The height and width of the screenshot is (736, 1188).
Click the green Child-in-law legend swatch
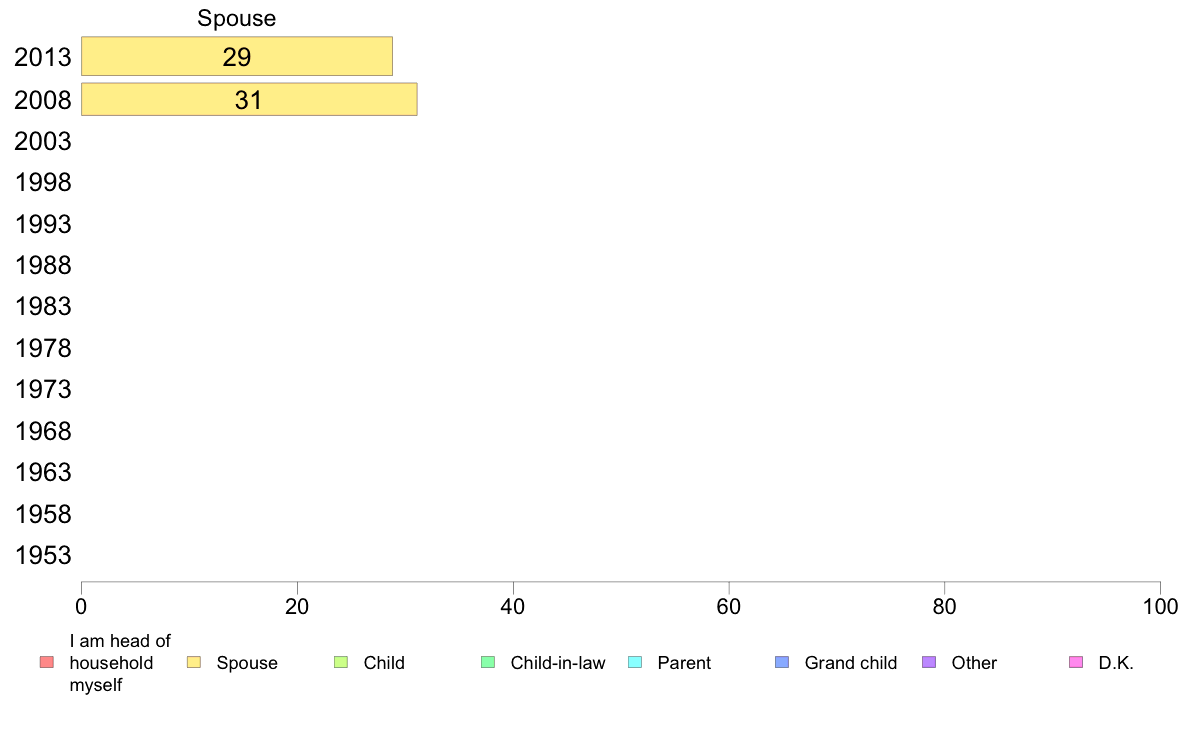pyautogui.click(x=488, y=662)
